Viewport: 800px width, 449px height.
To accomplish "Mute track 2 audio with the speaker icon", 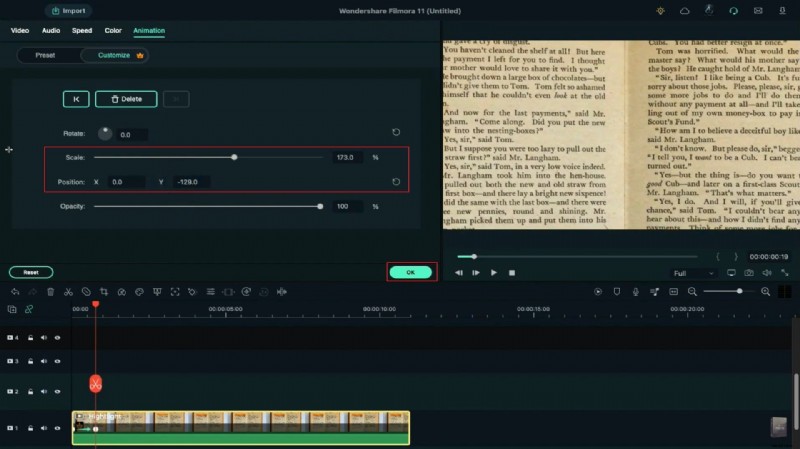I will (x=44, y=391).
